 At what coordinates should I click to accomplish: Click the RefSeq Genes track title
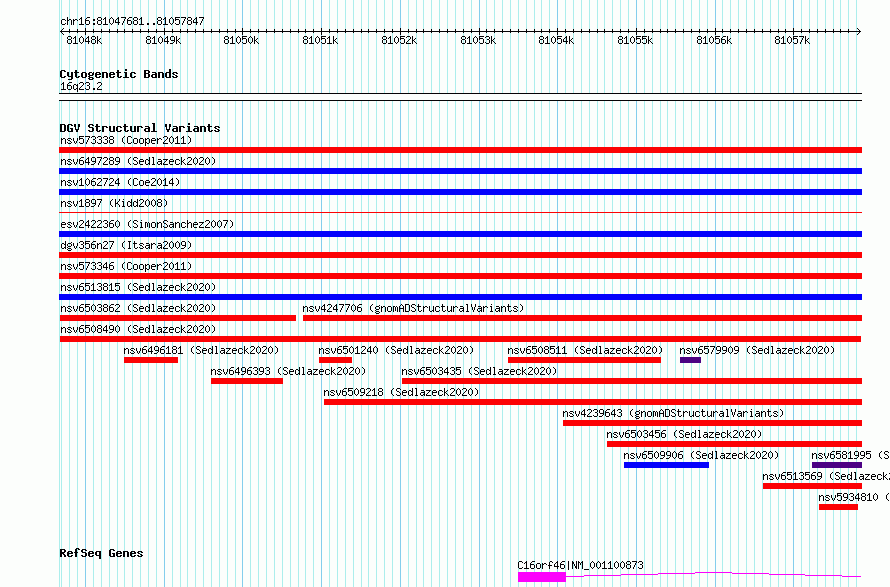[x=101, y=553]
